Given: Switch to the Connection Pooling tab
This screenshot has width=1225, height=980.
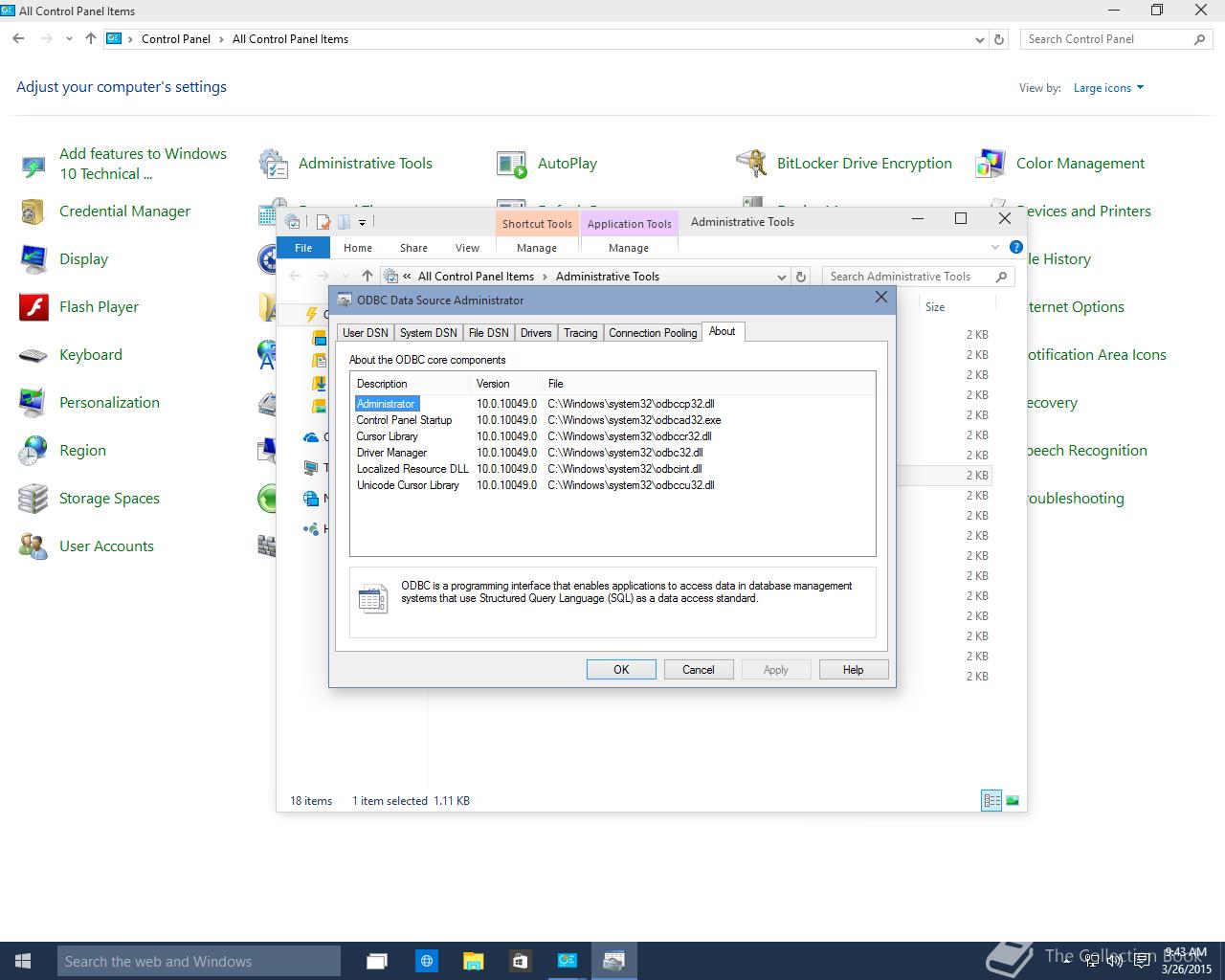Looking at the screenshot, I should [653, 333].
